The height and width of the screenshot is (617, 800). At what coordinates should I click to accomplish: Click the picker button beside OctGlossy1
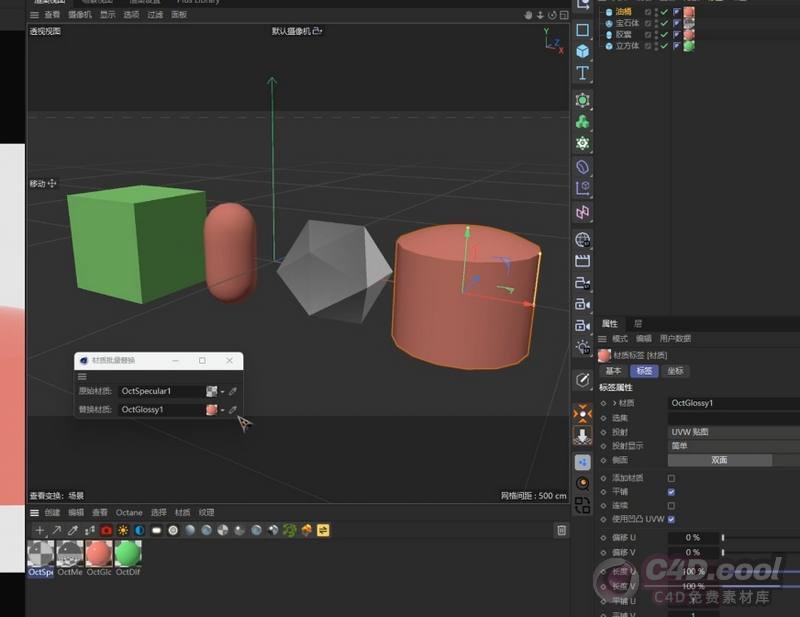point(233,410)
